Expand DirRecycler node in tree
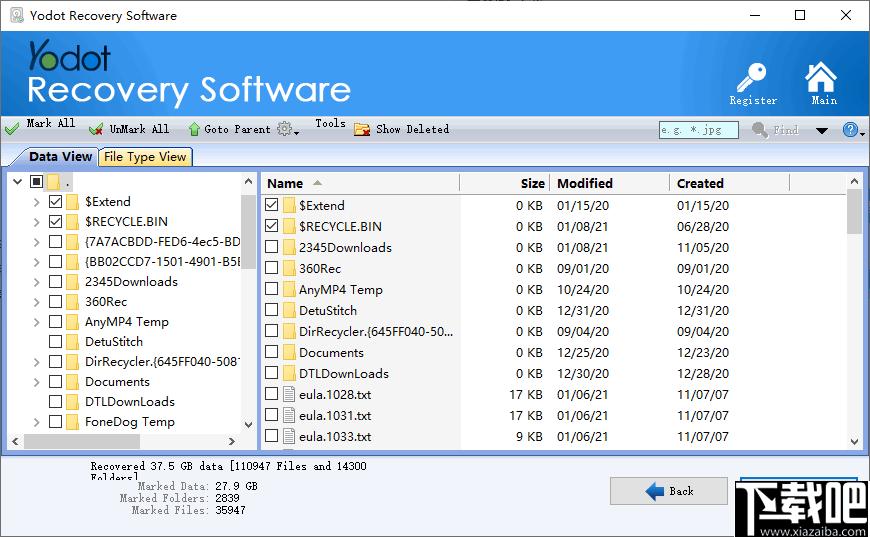 pos(37,362)
